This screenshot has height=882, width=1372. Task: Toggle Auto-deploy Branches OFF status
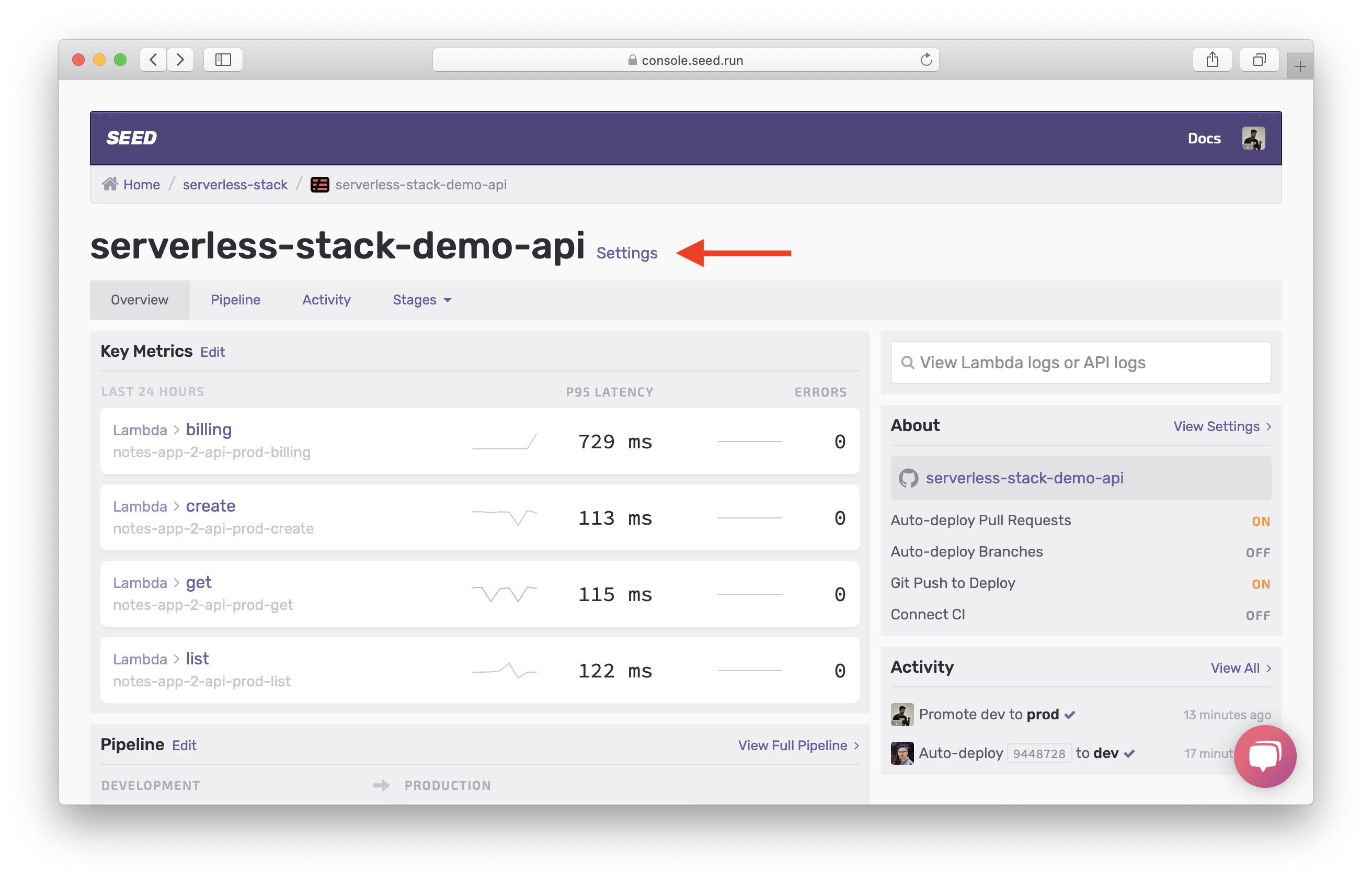pos(1257,552)
